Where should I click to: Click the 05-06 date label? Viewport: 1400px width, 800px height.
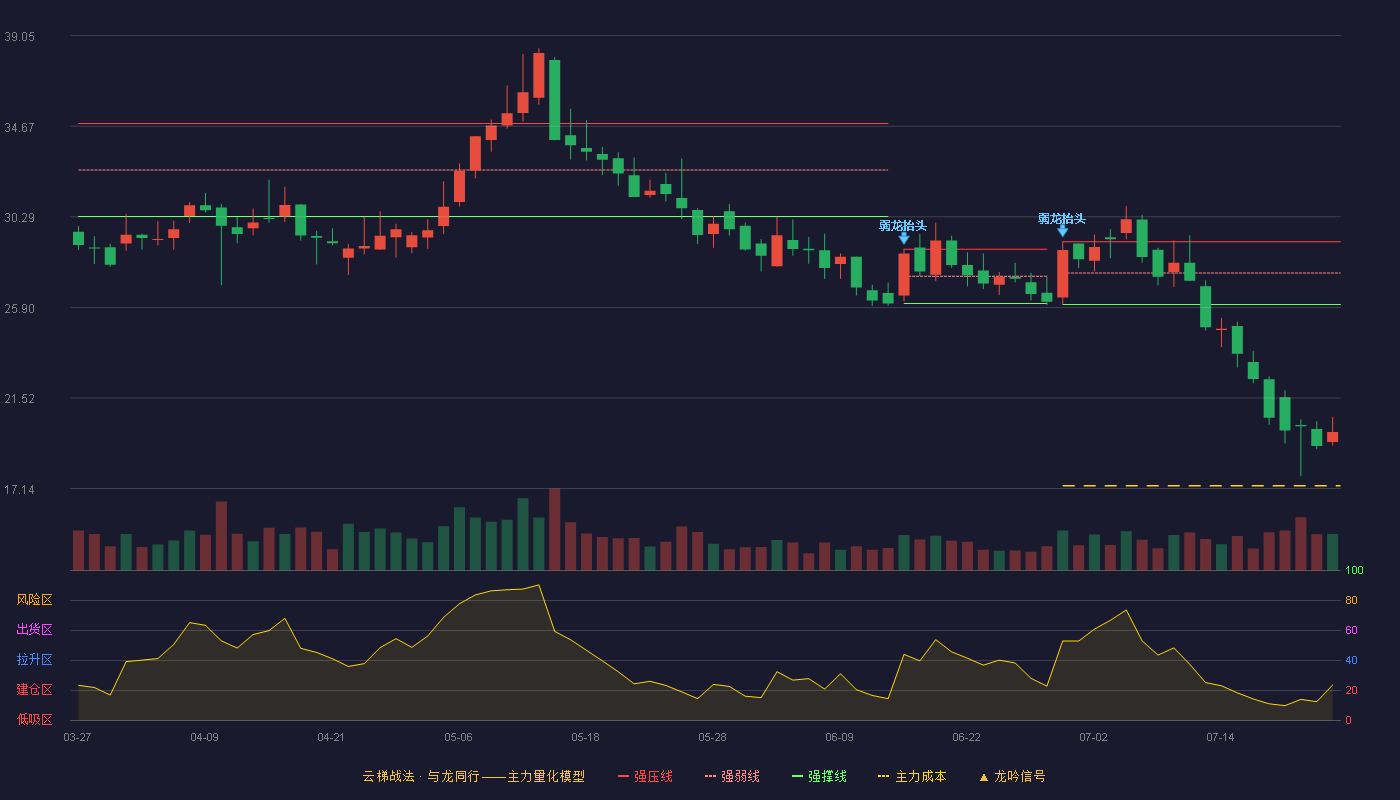coord(458,737)
